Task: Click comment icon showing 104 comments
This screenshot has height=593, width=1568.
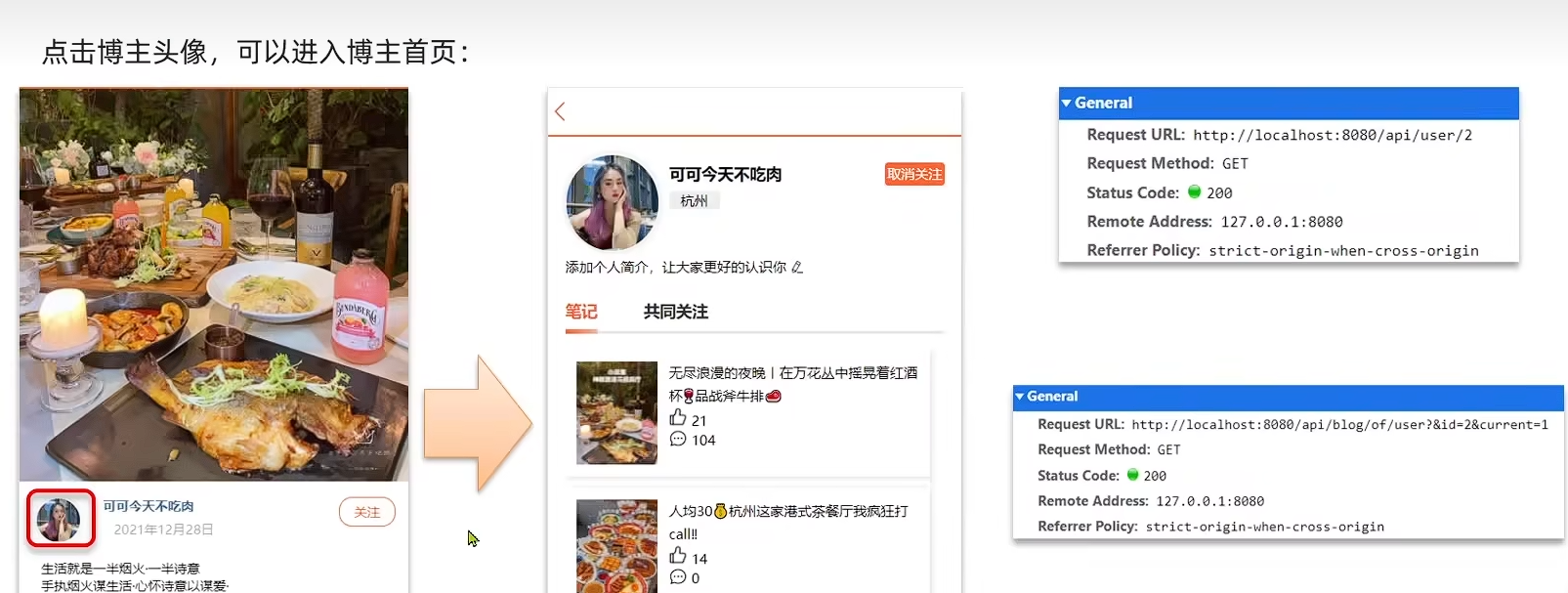Action: [x=678, y=440]
